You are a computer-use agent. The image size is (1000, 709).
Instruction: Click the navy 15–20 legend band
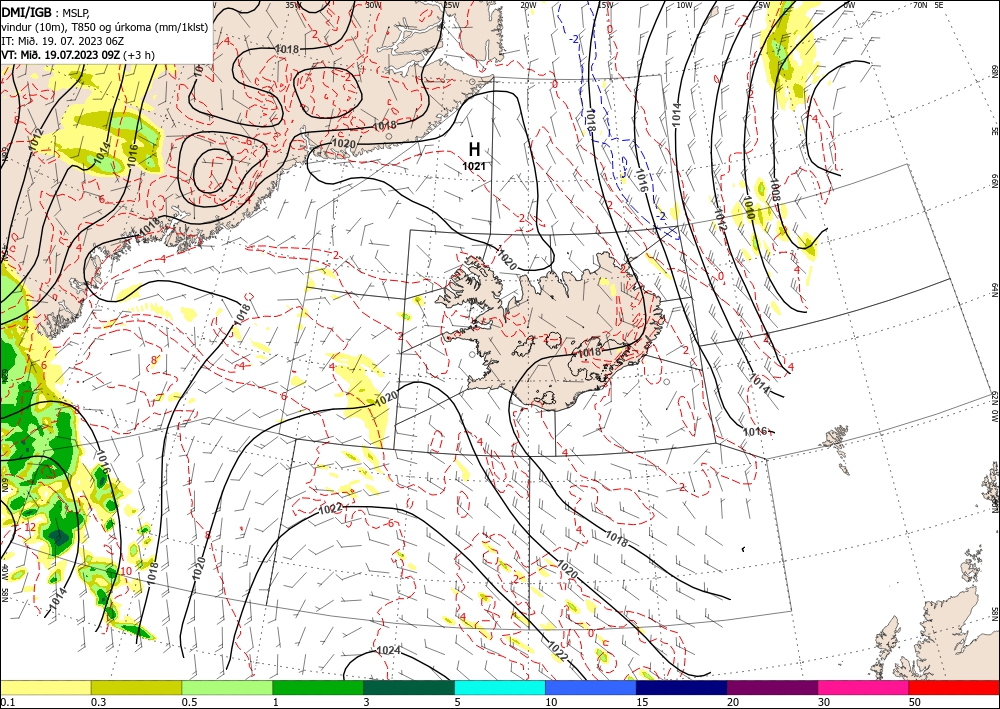click(x=682, y=687)
